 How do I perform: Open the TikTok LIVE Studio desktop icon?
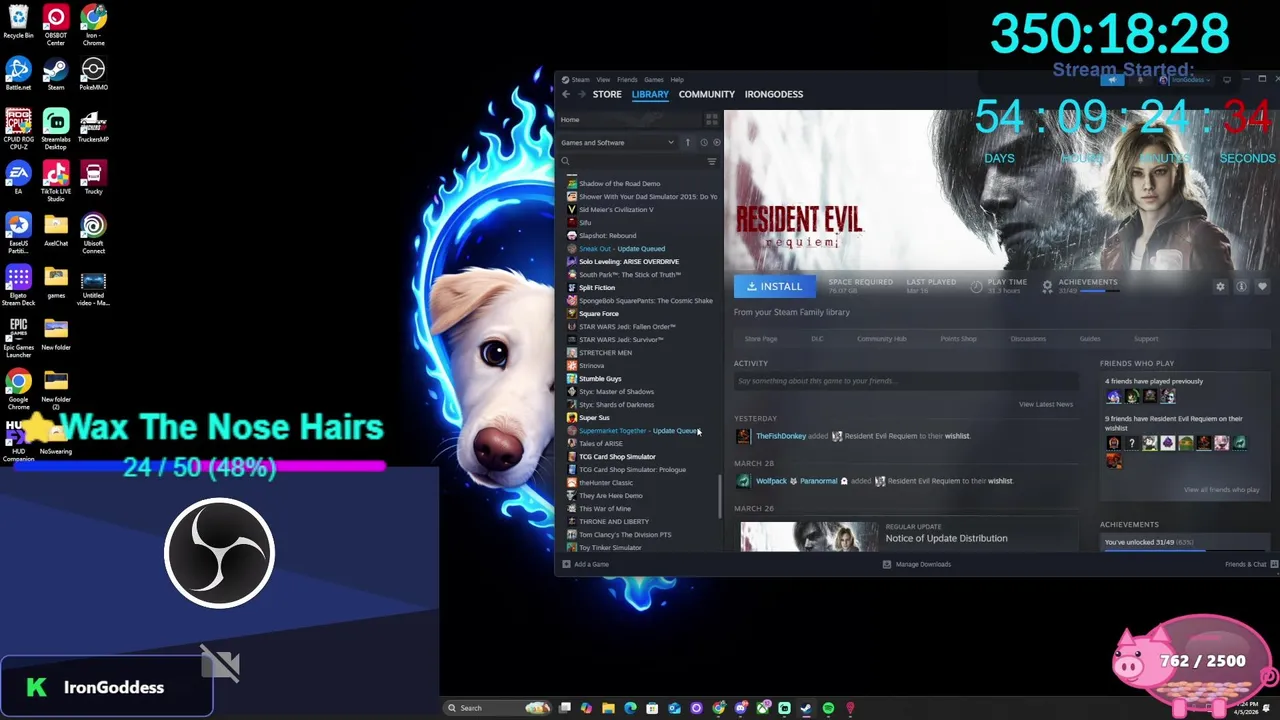[56, 182]
